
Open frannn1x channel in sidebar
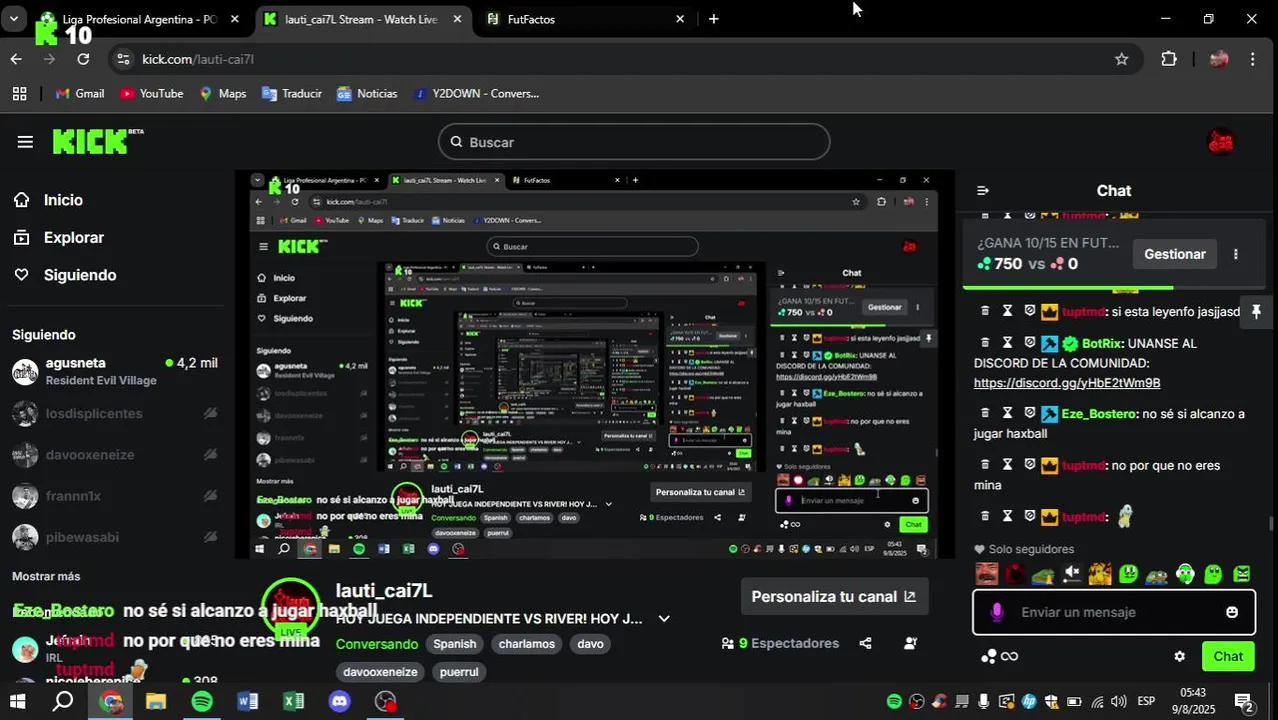[x=113, y=496]
